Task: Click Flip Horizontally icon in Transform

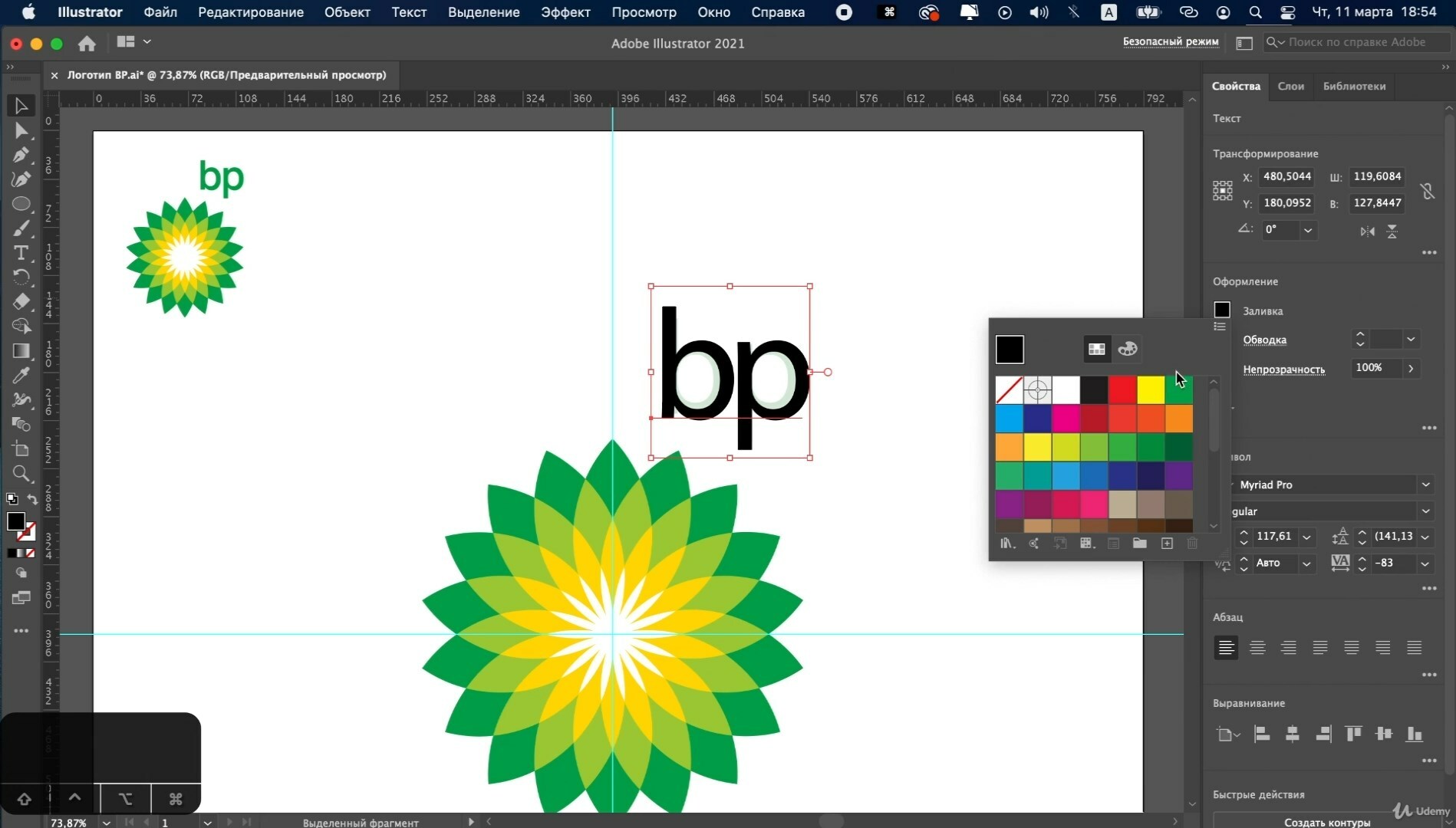Action: pos(1367,231)
